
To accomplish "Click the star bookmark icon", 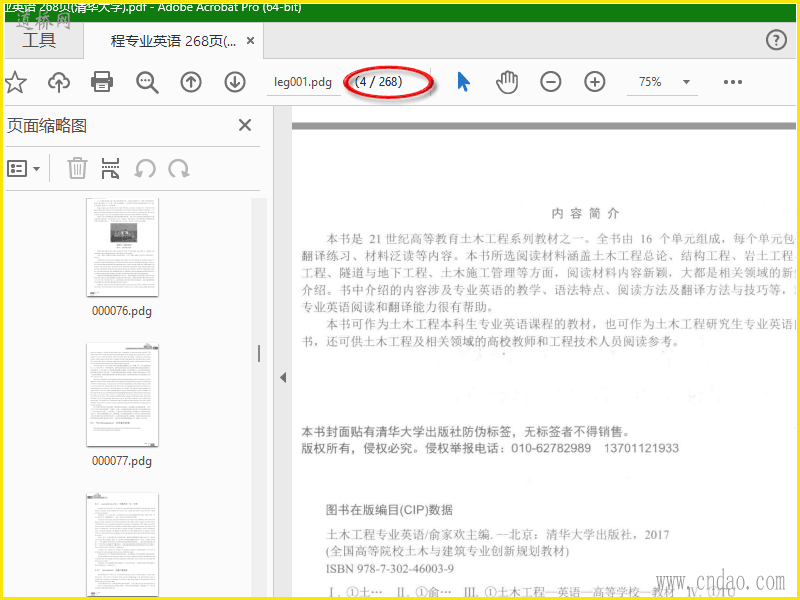I will [15, 82].
